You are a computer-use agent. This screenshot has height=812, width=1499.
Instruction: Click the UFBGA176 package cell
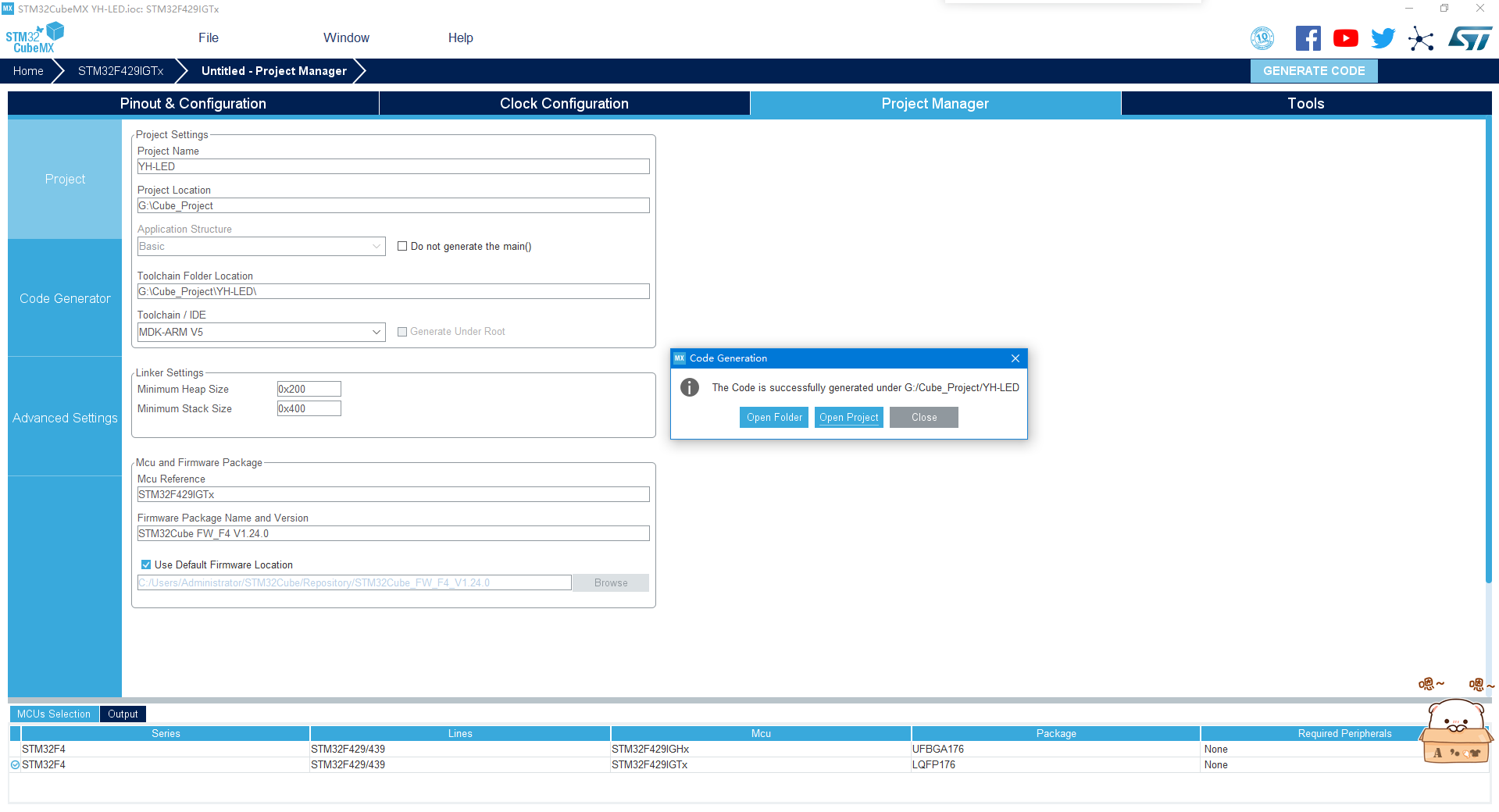(1056, 750)
